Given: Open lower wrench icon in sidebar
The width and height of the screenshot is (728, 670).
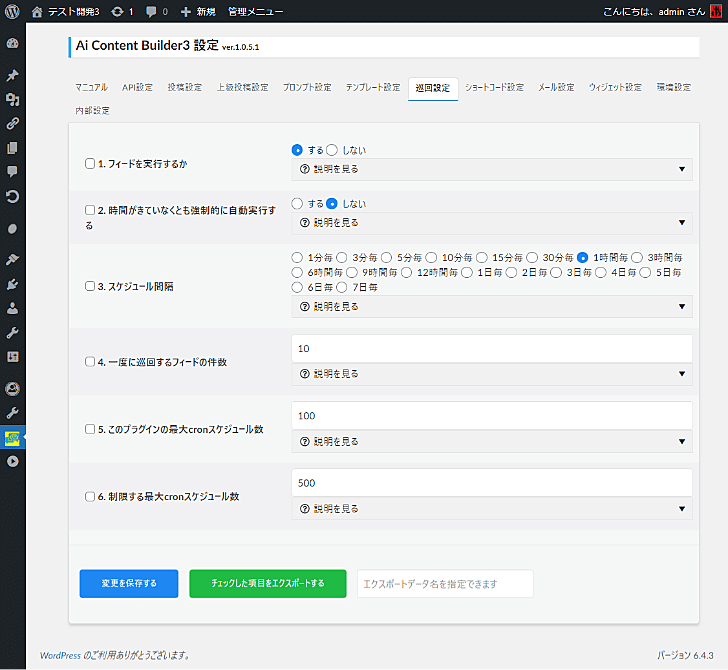Looking at the screenshot, I should pyautogui.click(x=13, y=413).
